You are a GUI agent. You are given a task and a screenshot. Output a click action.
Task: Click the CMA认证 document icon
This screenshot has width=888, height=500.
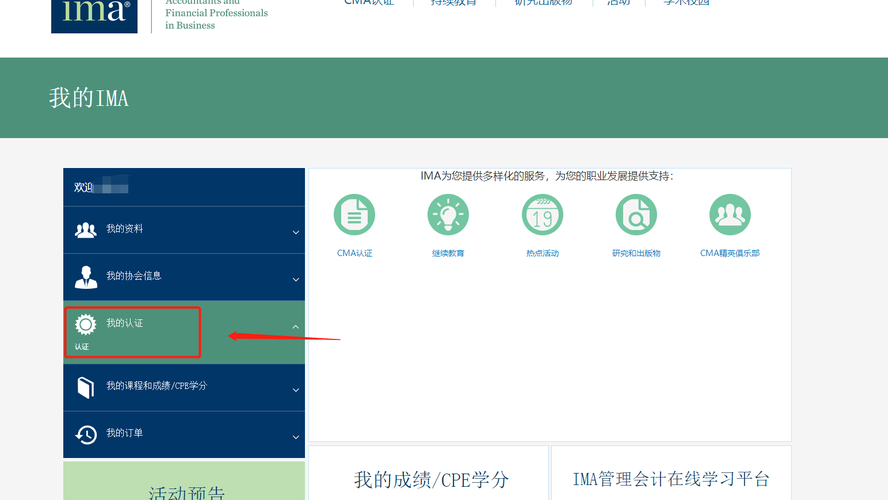tap(354, 215)
